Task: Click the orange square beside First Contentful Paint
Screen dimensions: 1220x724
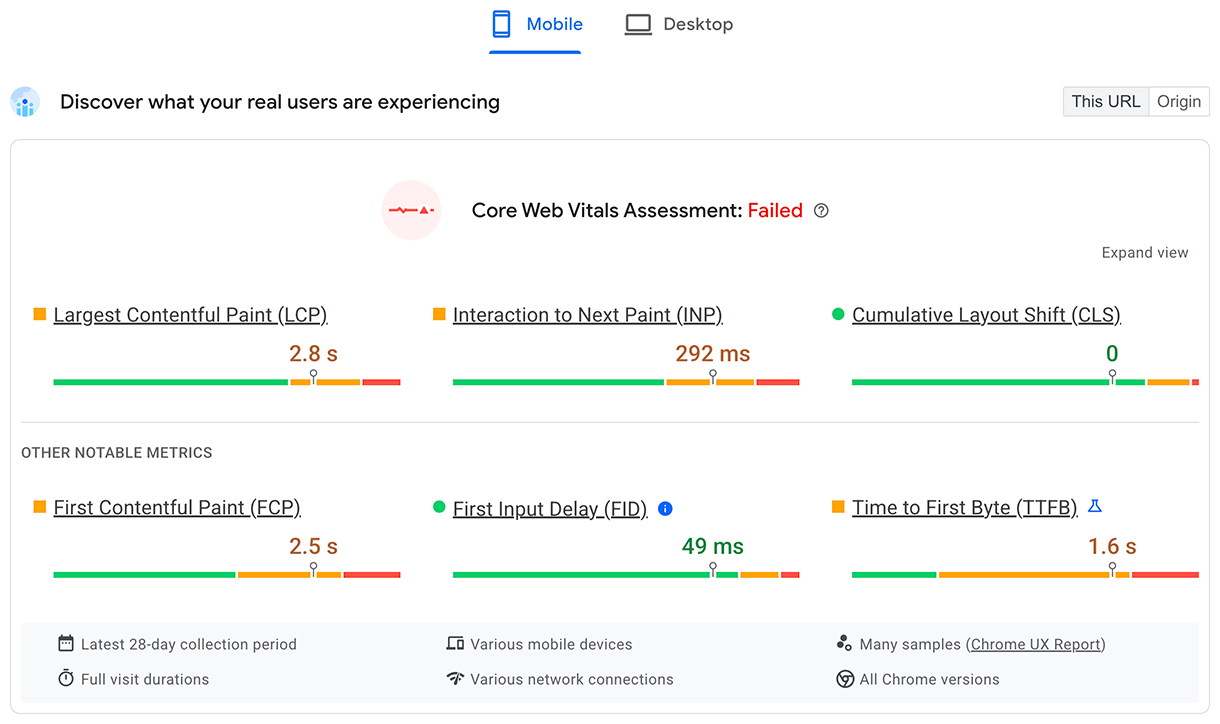Action: (x=38, y=507)
